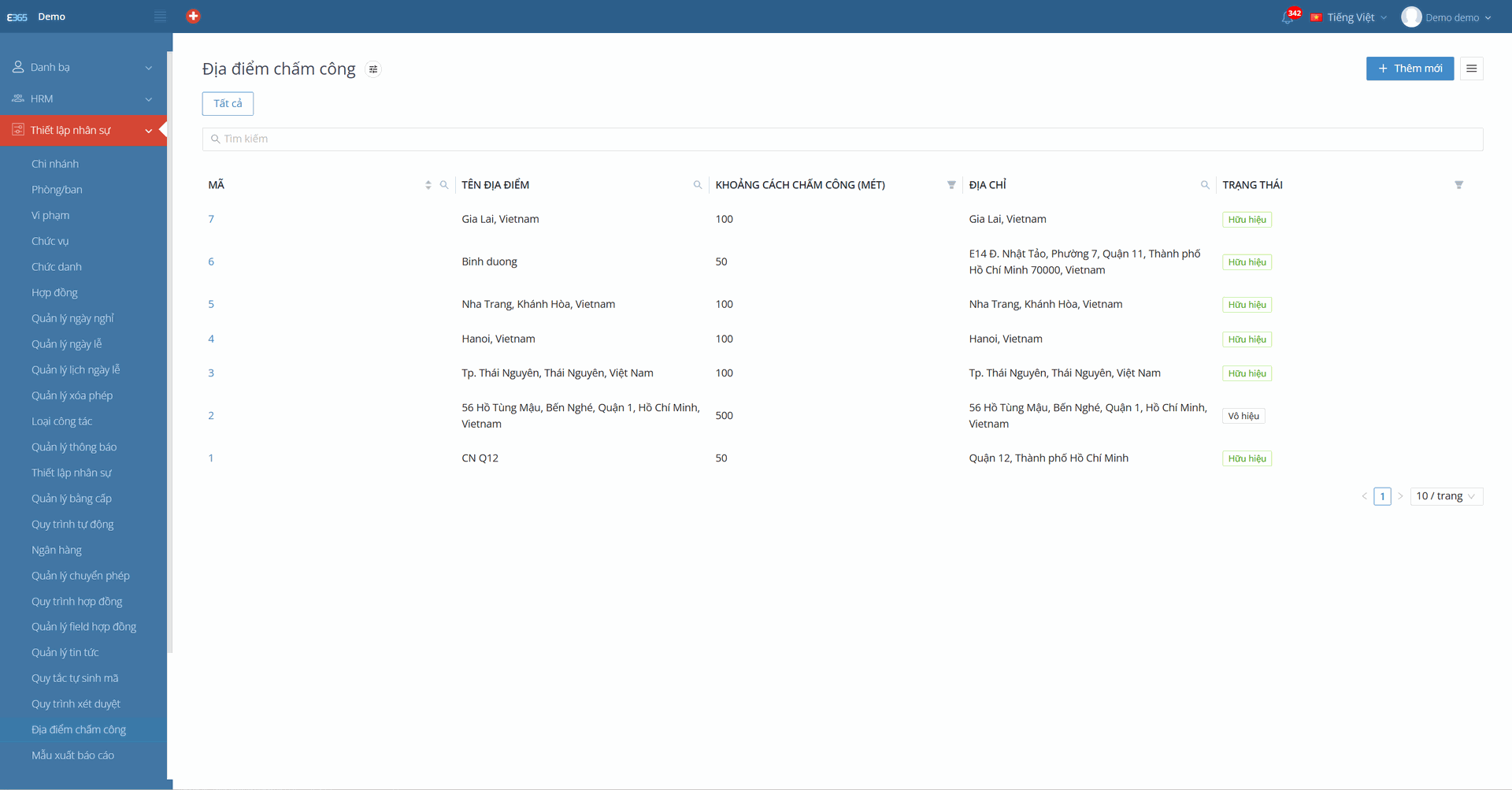Sort the Mã column using sort arrows

click(428, 185)
